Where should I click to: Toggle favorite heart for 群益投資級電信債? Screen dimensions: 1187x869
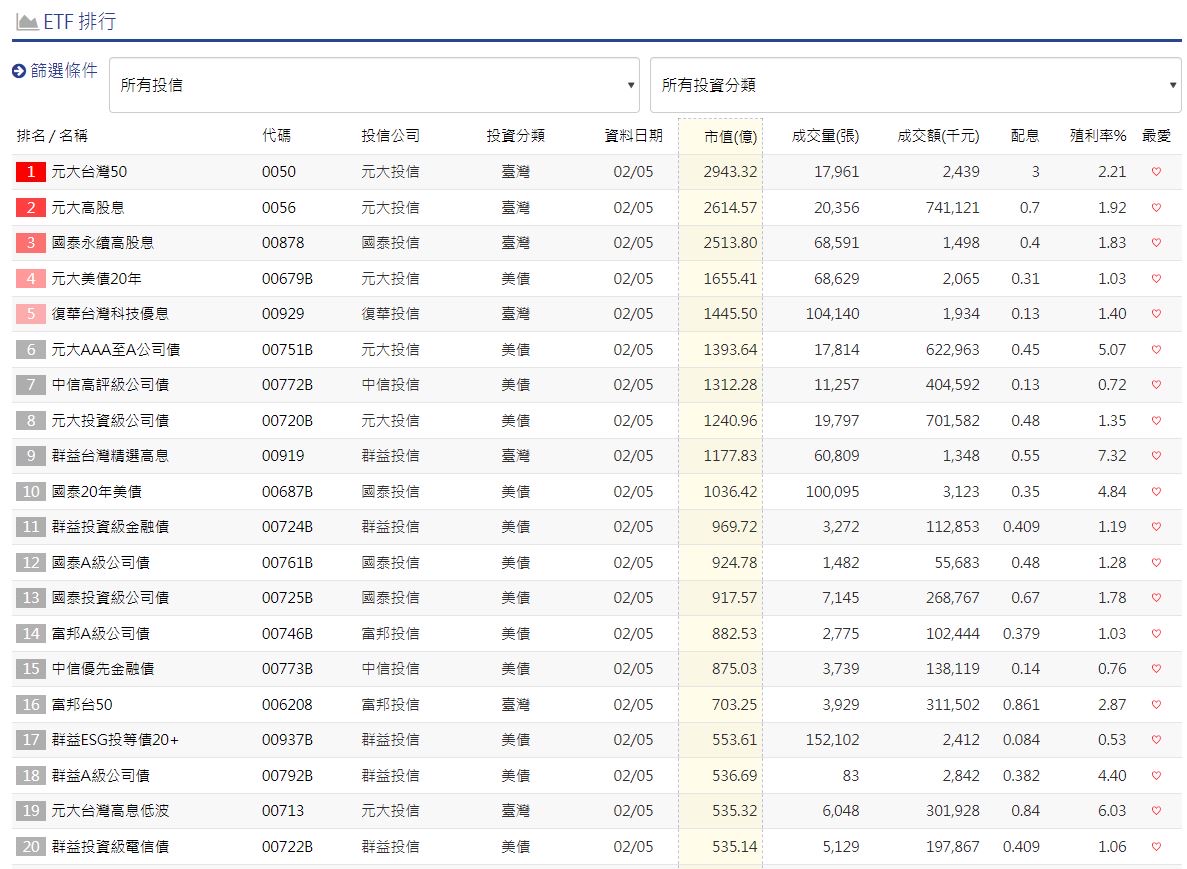click(1156, 847)
